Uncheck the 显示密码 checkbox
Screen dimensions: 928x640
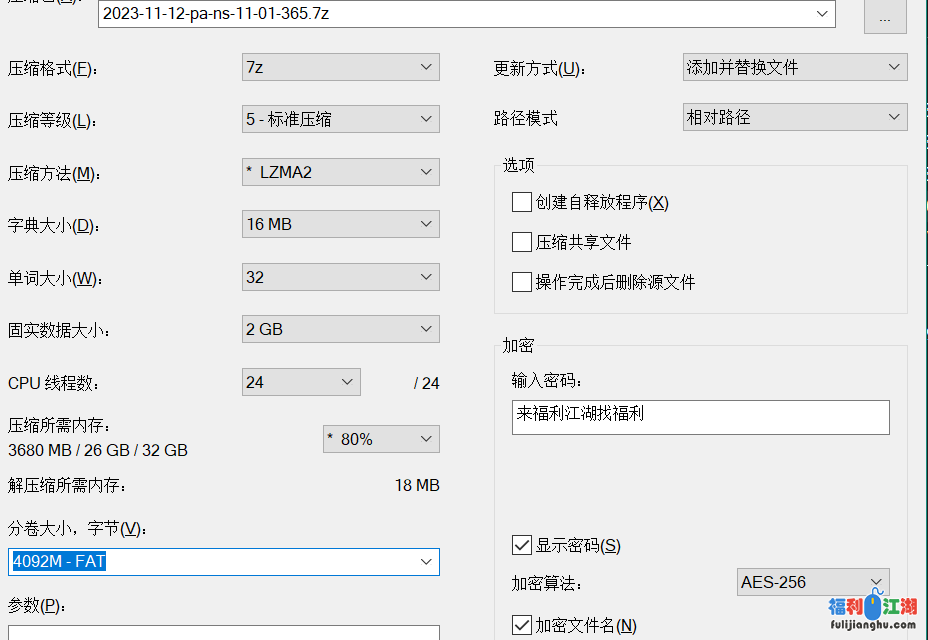click(521, 545)
